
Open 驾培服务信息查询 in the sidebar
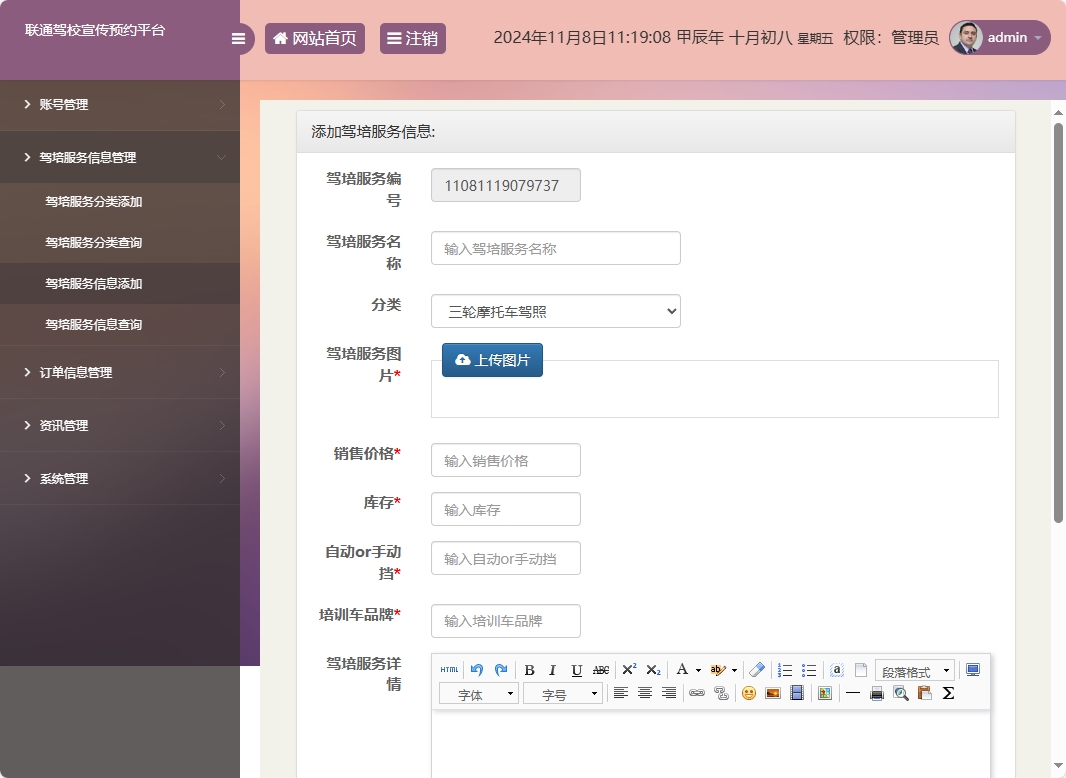tap(94, 325)
